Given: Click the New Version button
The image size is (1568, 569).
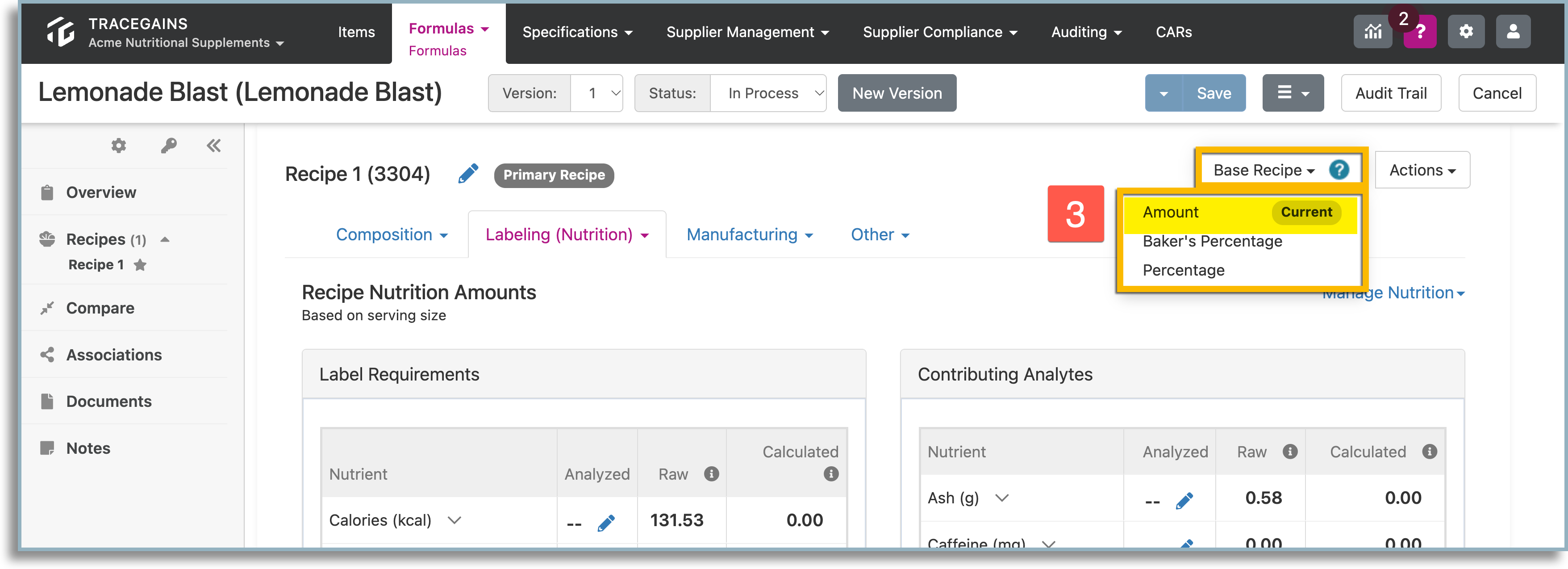Looking at the screenshot, I should tap(897, 93).
